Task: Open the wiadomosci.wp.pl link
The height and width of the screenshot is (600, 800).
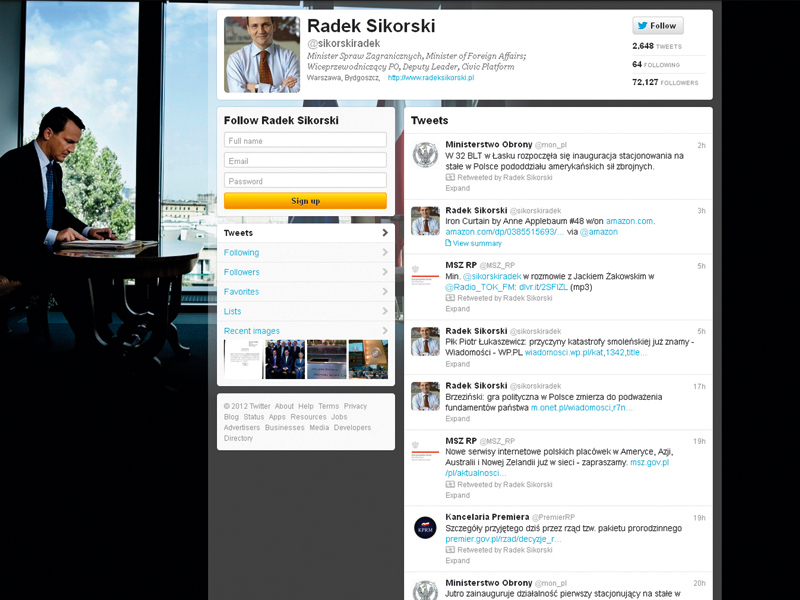Action: click(586, 353)
